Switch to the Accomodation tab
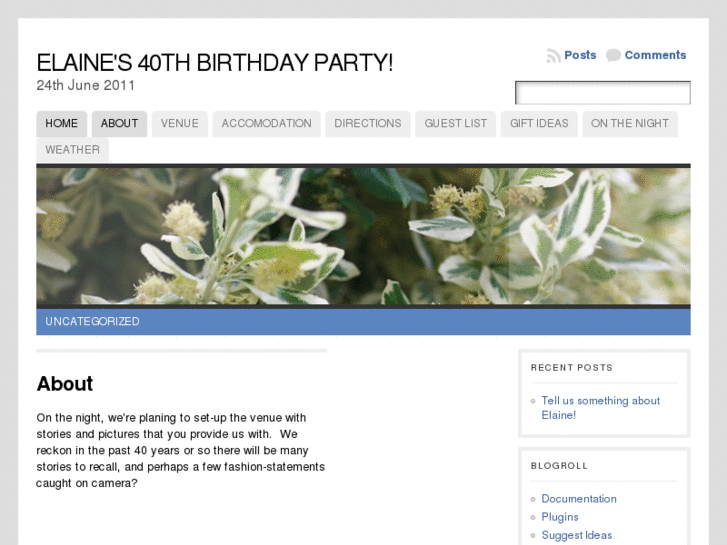 point(266,124)
